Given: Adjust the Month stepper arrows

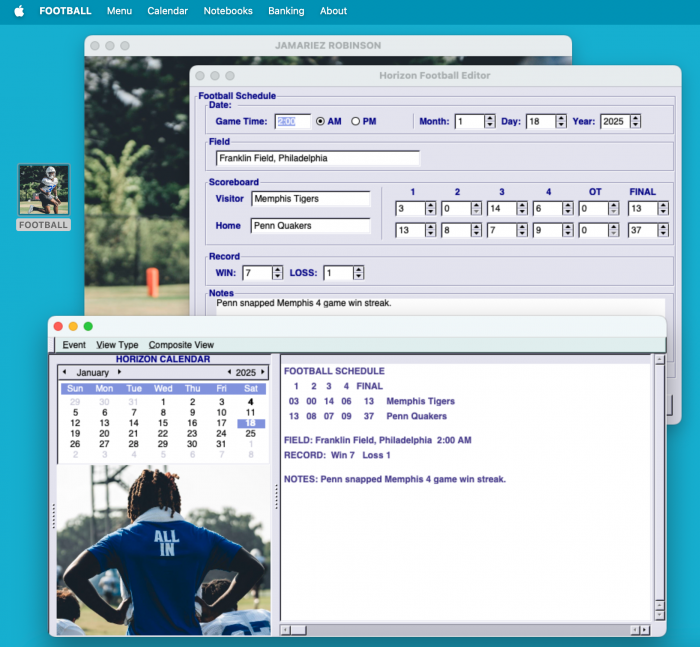Looking at the screenshot, I should 490,122.
